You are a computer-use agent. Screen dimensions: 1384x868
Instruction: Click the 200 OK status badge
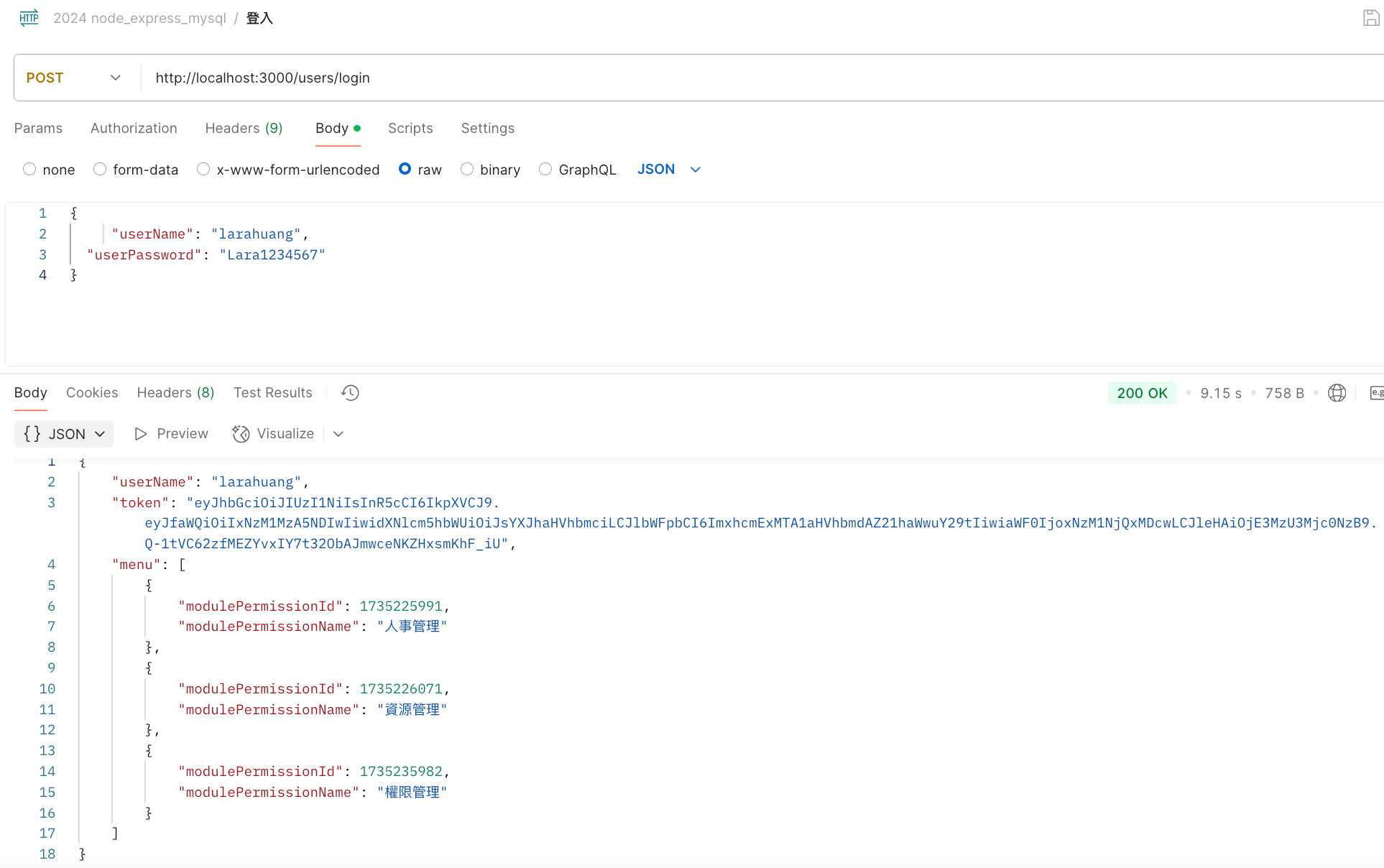(x=1142, y=393)
